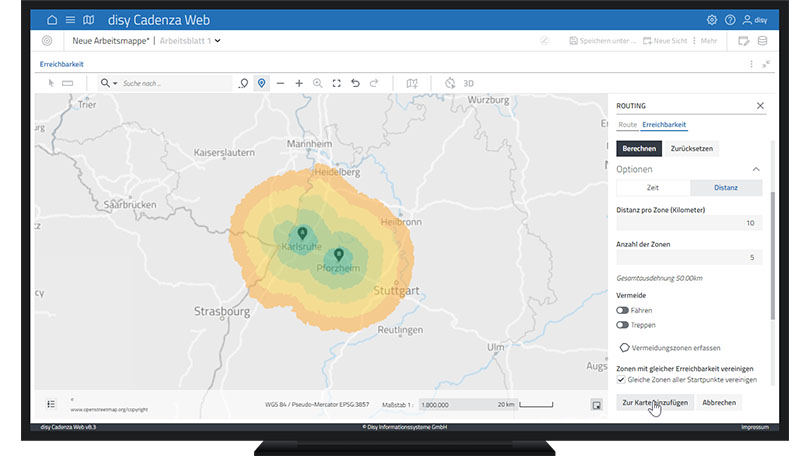
Task: Toggle the blue location marker tool
Action: (x=261, y=83)
